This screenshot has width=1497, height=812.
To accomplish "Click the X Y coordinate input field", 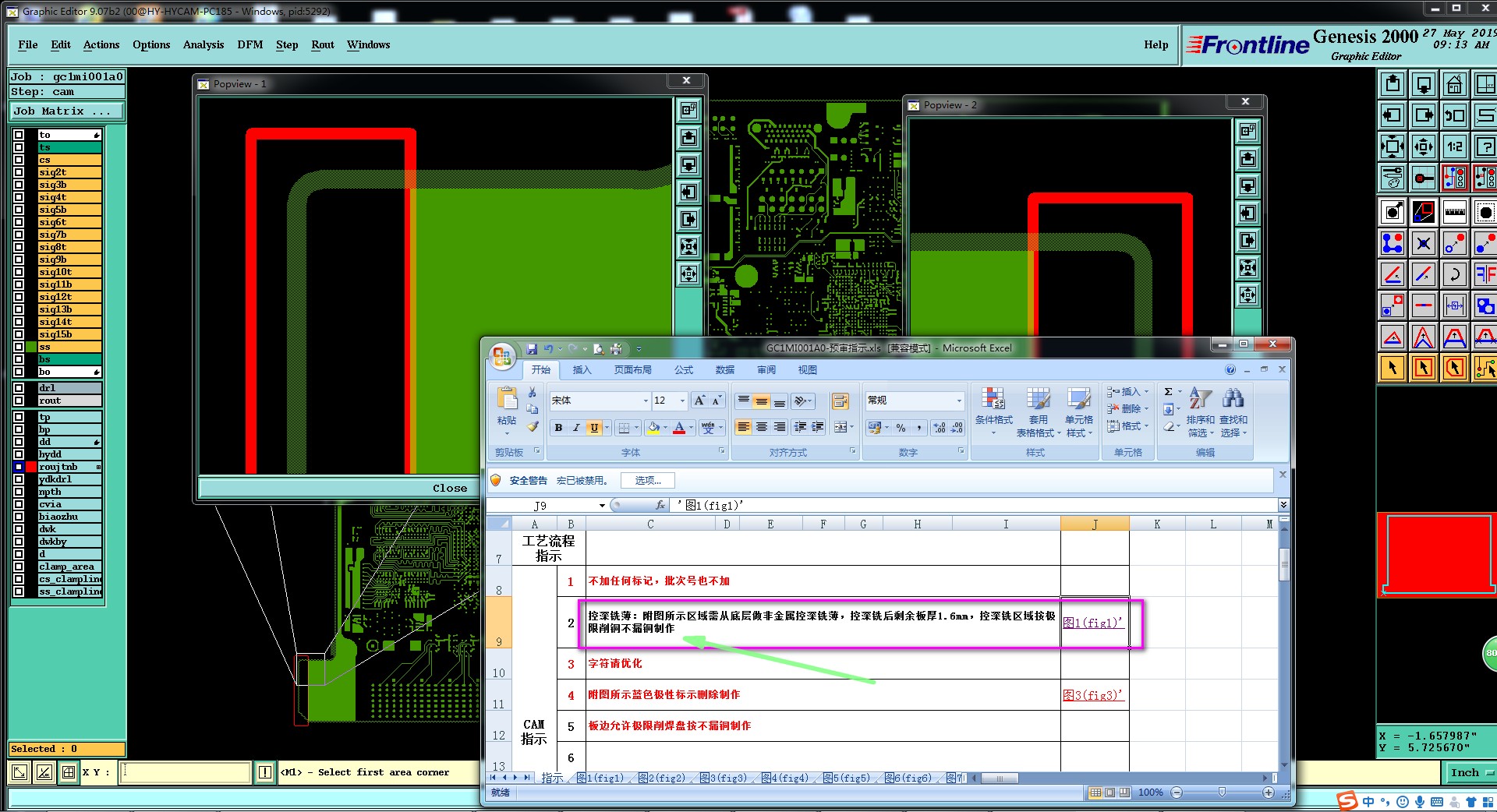I will pyautogui.click(x=186, y=772).
